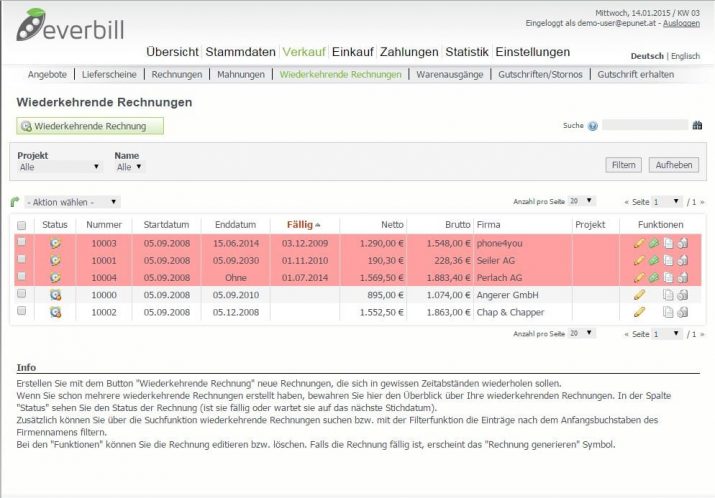
Task: Open the Projekt filter dropdown
Action: (60, 167)
